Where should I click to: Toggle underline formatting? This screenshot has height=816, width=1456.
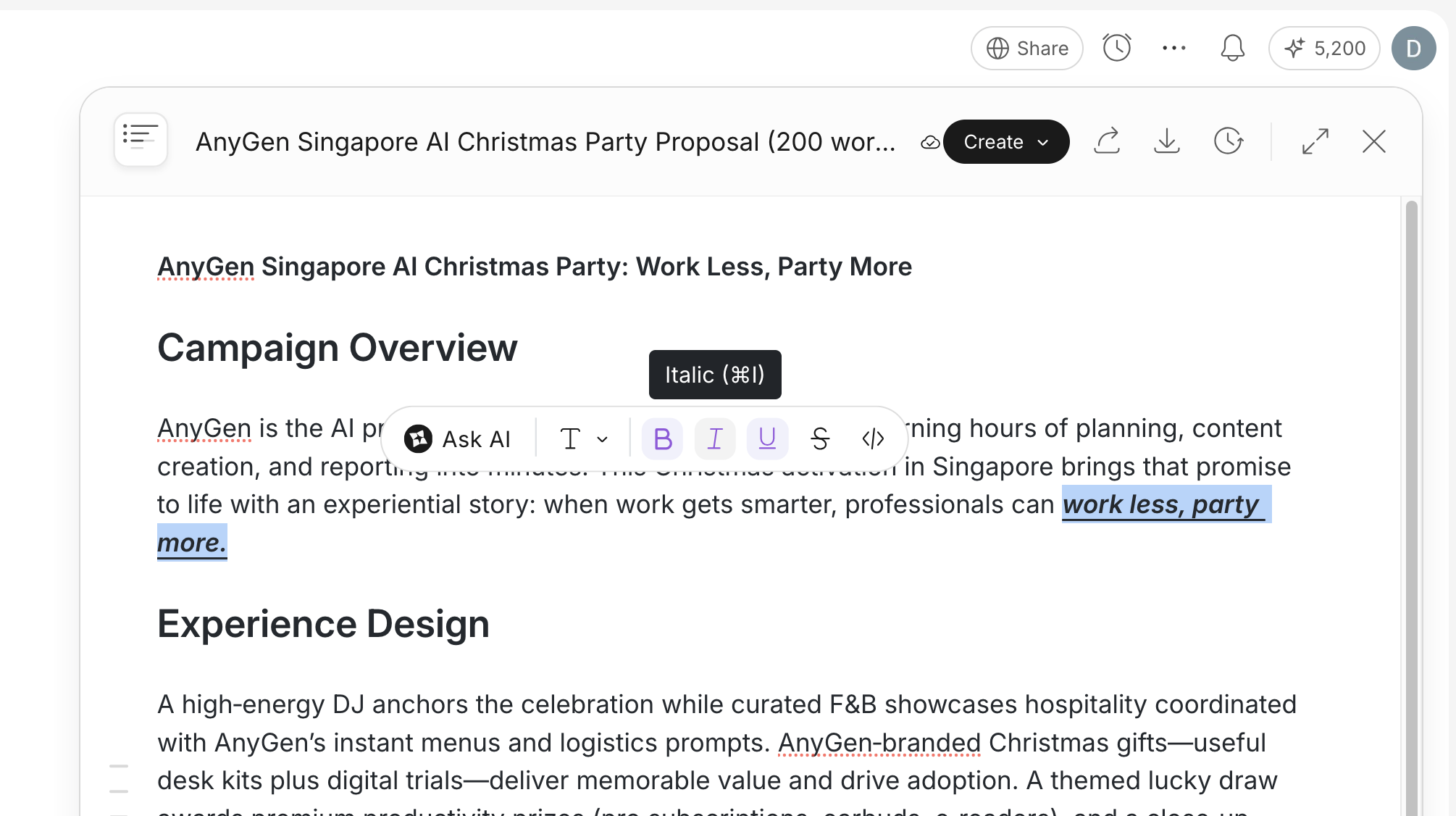point(767,439)
